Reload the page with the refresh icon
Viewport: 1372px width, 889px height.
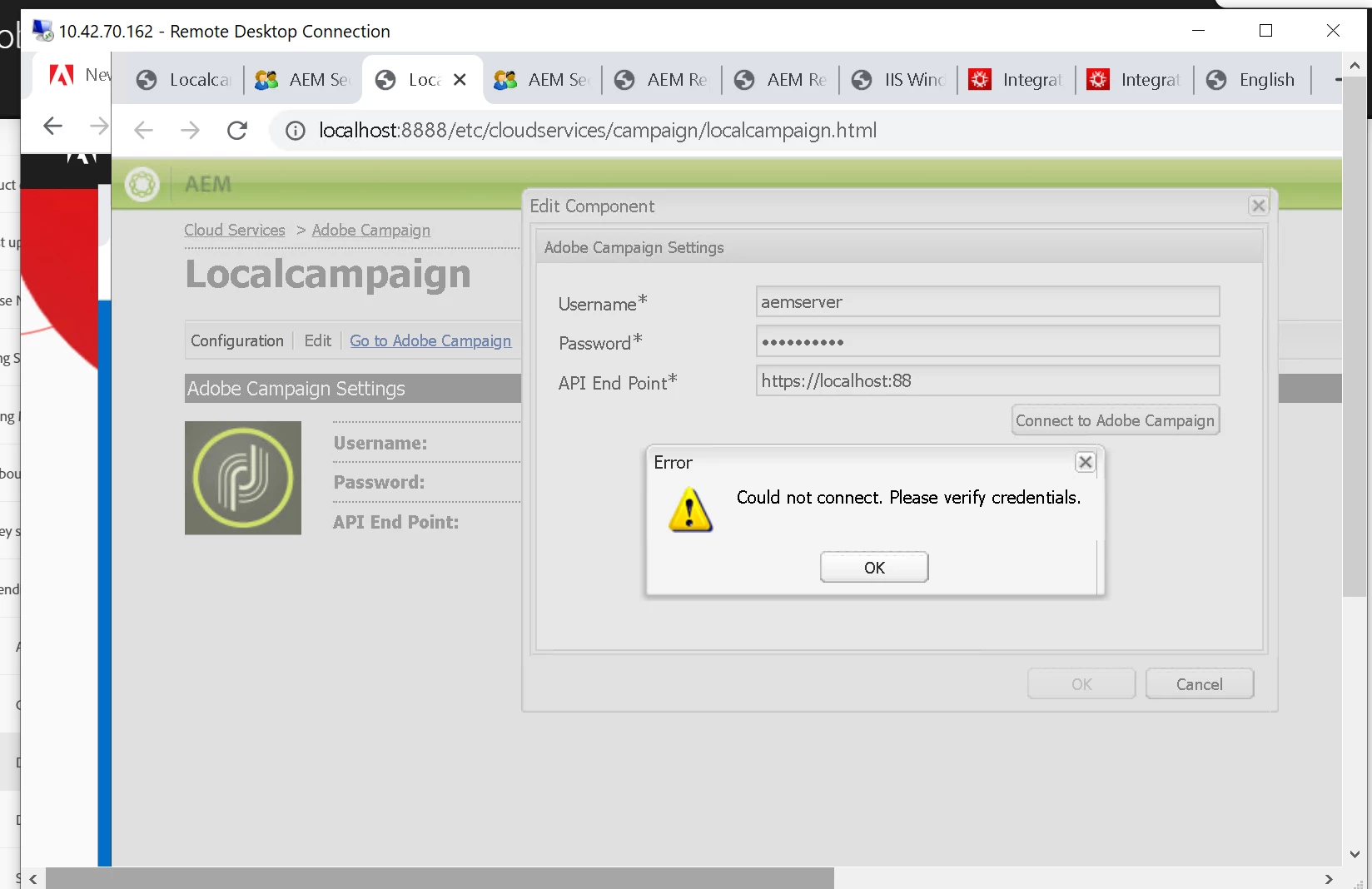[237, 130]
